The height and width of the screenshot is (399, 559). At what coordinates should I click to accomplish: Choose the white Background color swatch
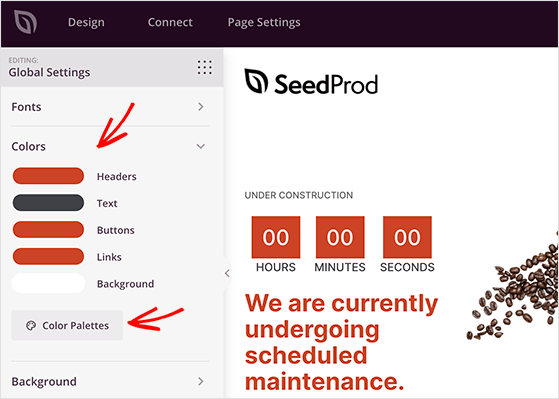pos(48,283)
